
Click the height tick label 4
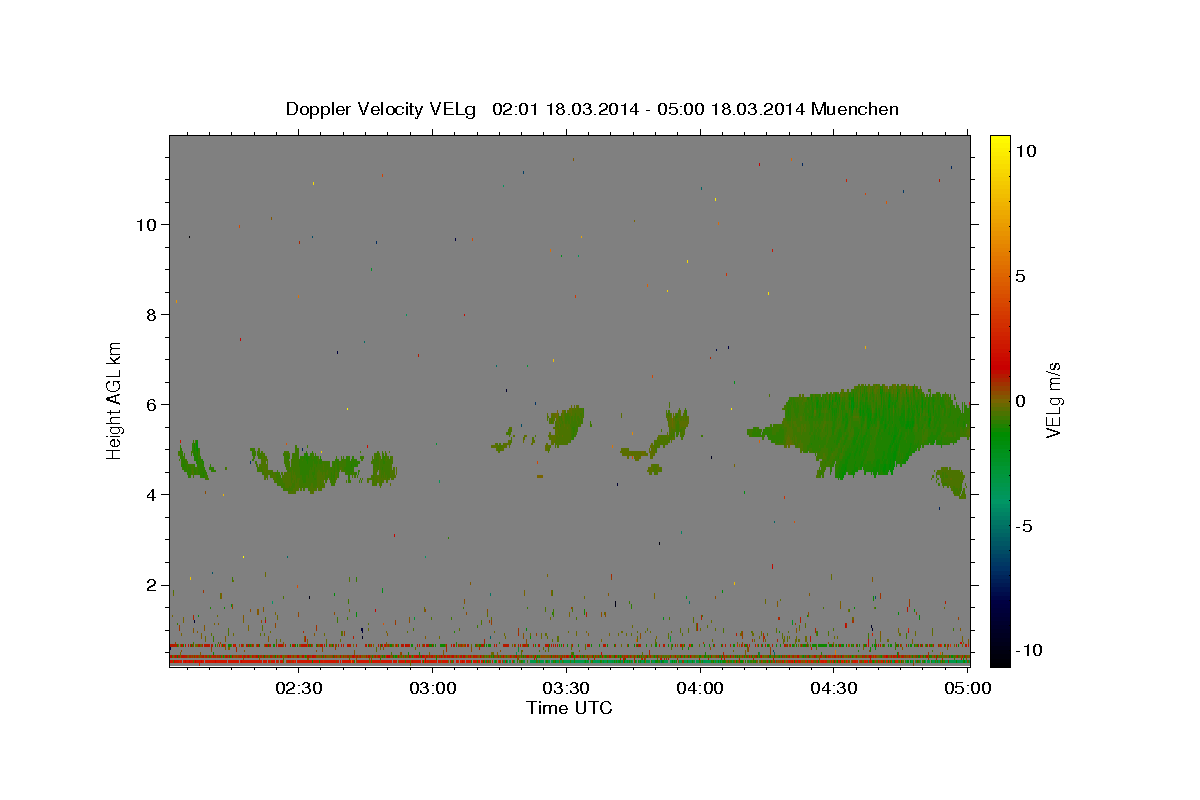(152, 494)
